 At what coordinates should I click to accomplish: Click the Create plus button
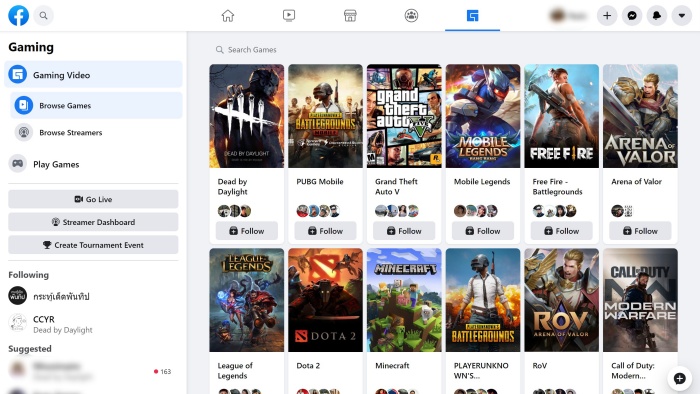point(607,16)
